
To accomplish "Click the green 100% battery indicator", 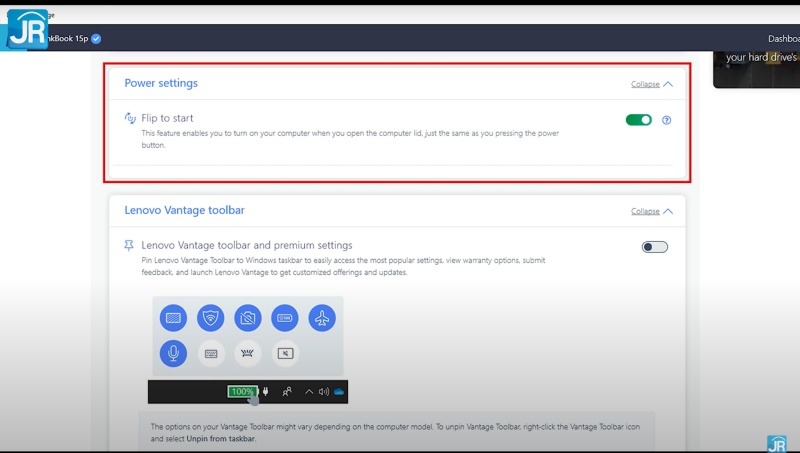I will click(x=242, y=392).
